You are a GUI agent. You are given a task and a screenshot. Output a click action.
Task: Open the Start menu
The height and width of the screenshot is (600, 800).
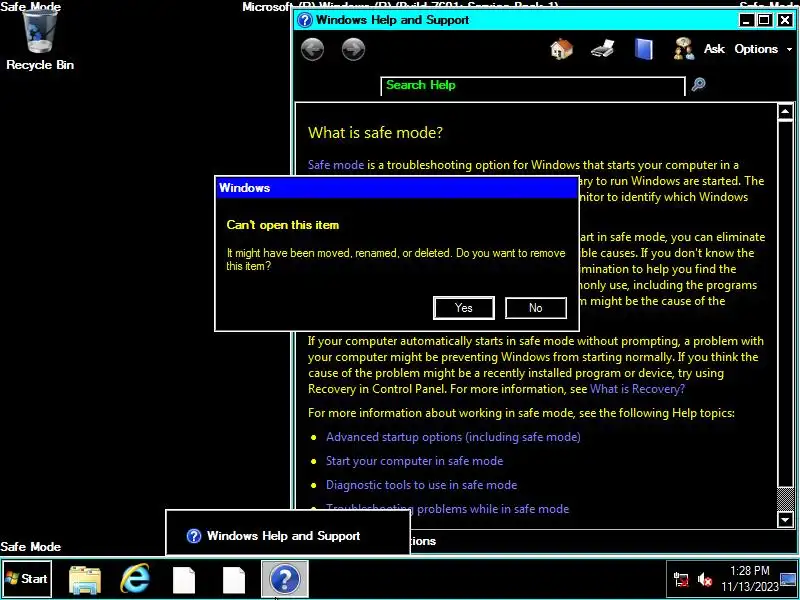pos(27,579)
